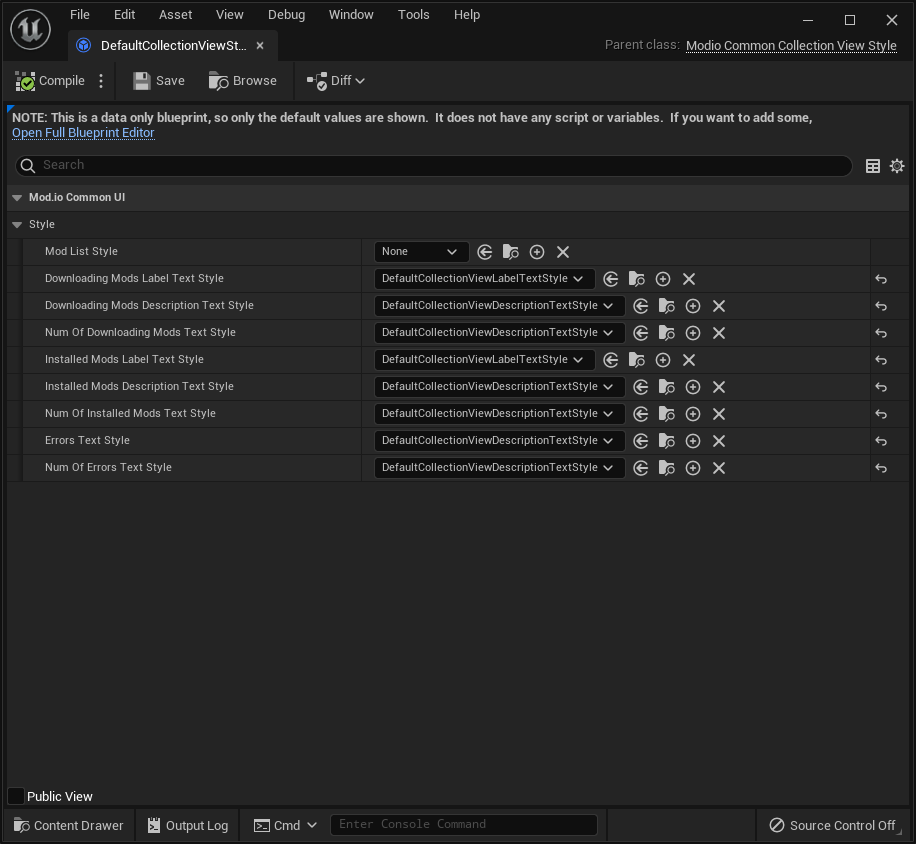Open the Output Log
Image resolution: width=916 pixels, height=844 pixels.
tap(188, 825)
